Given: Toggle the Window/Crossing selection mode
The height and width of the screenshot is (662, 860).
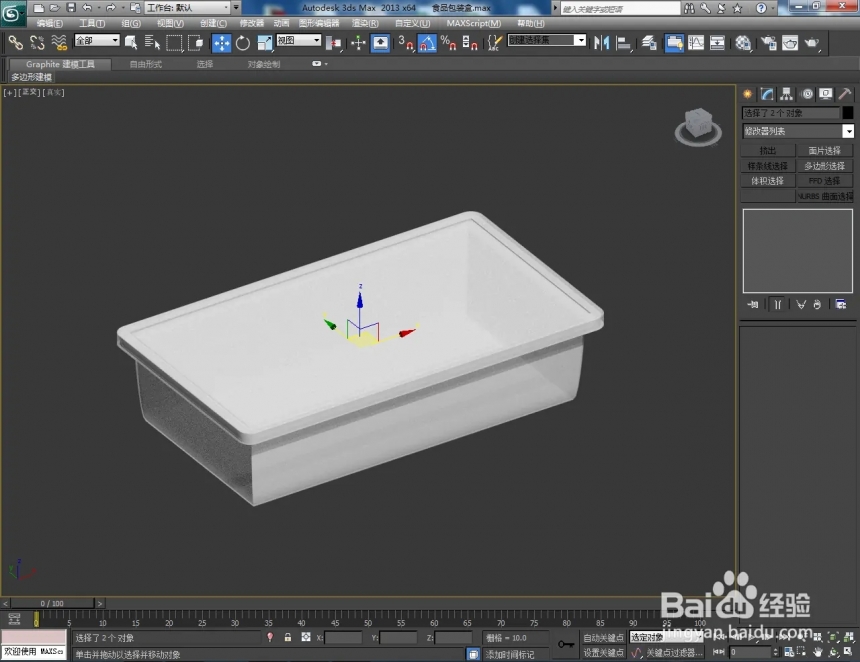Looking at the screenshot, I should pyautogui.click(x=195, y=43).
